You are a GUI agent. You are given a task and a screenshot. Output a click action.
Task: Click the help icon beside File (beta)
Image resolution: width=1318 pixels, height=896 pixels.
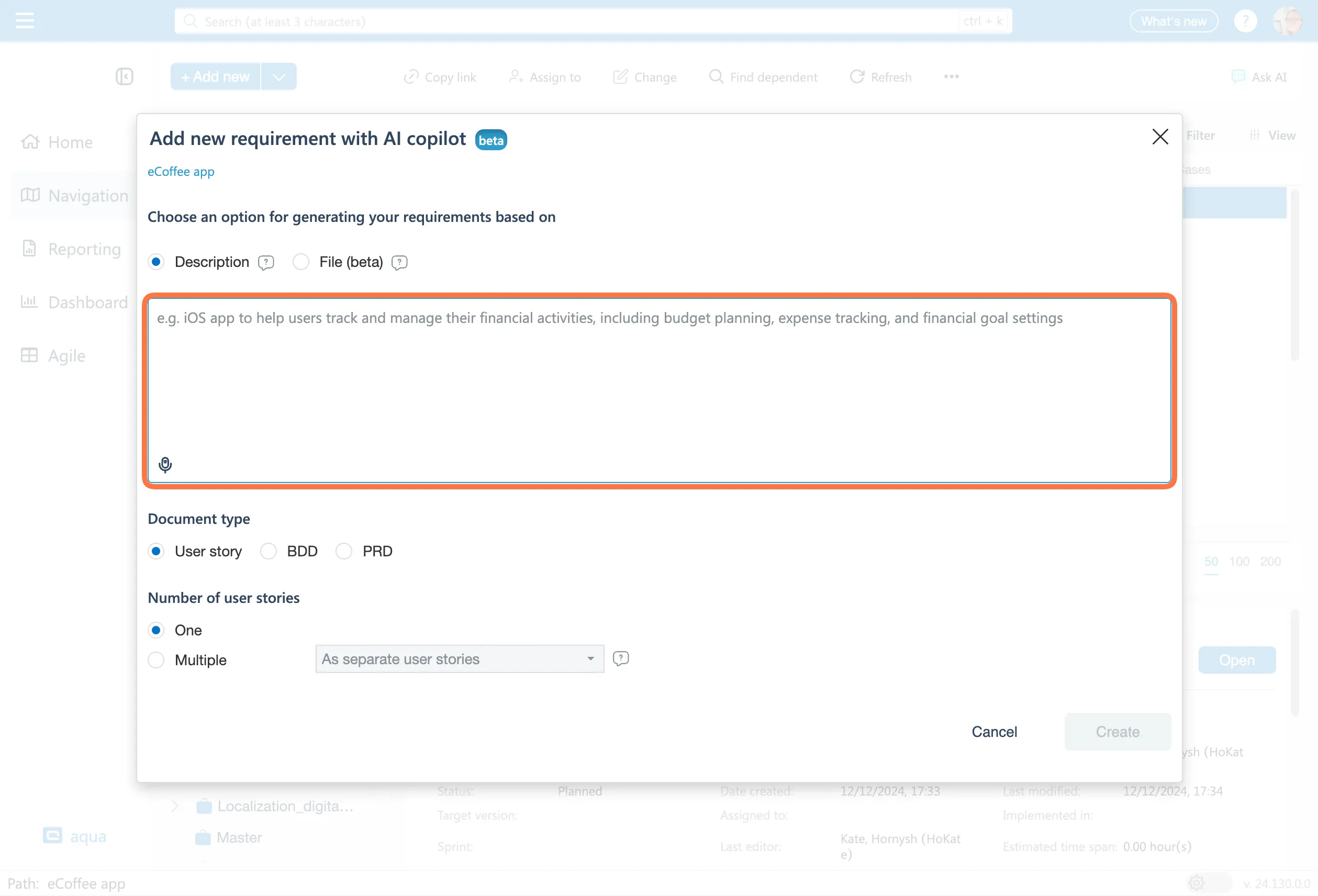(x=399, y=263)
